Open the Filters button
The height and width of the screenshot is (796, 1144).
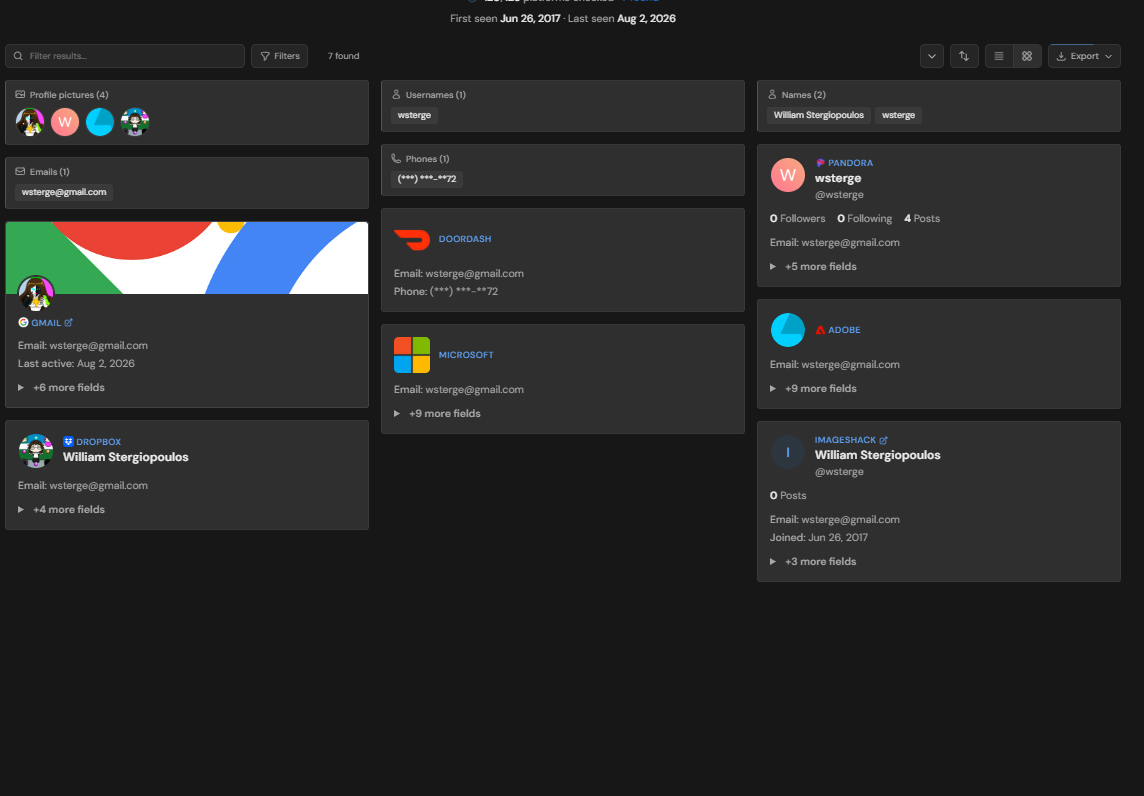[279, 56]
